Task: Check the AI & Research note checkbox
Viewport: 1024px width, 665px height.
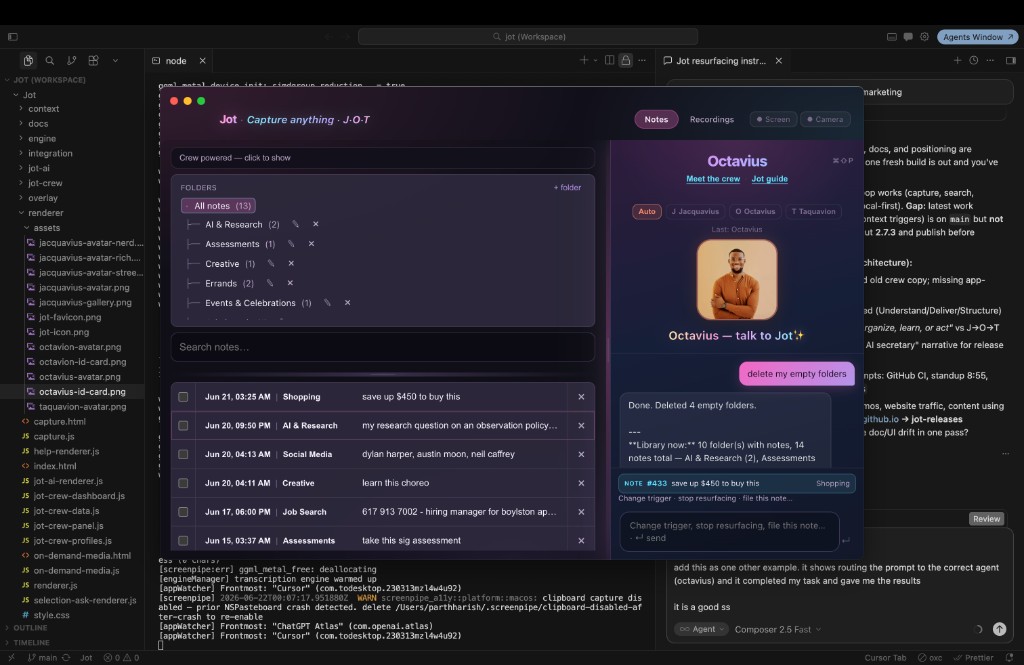Action: click(x=183, y=425)
